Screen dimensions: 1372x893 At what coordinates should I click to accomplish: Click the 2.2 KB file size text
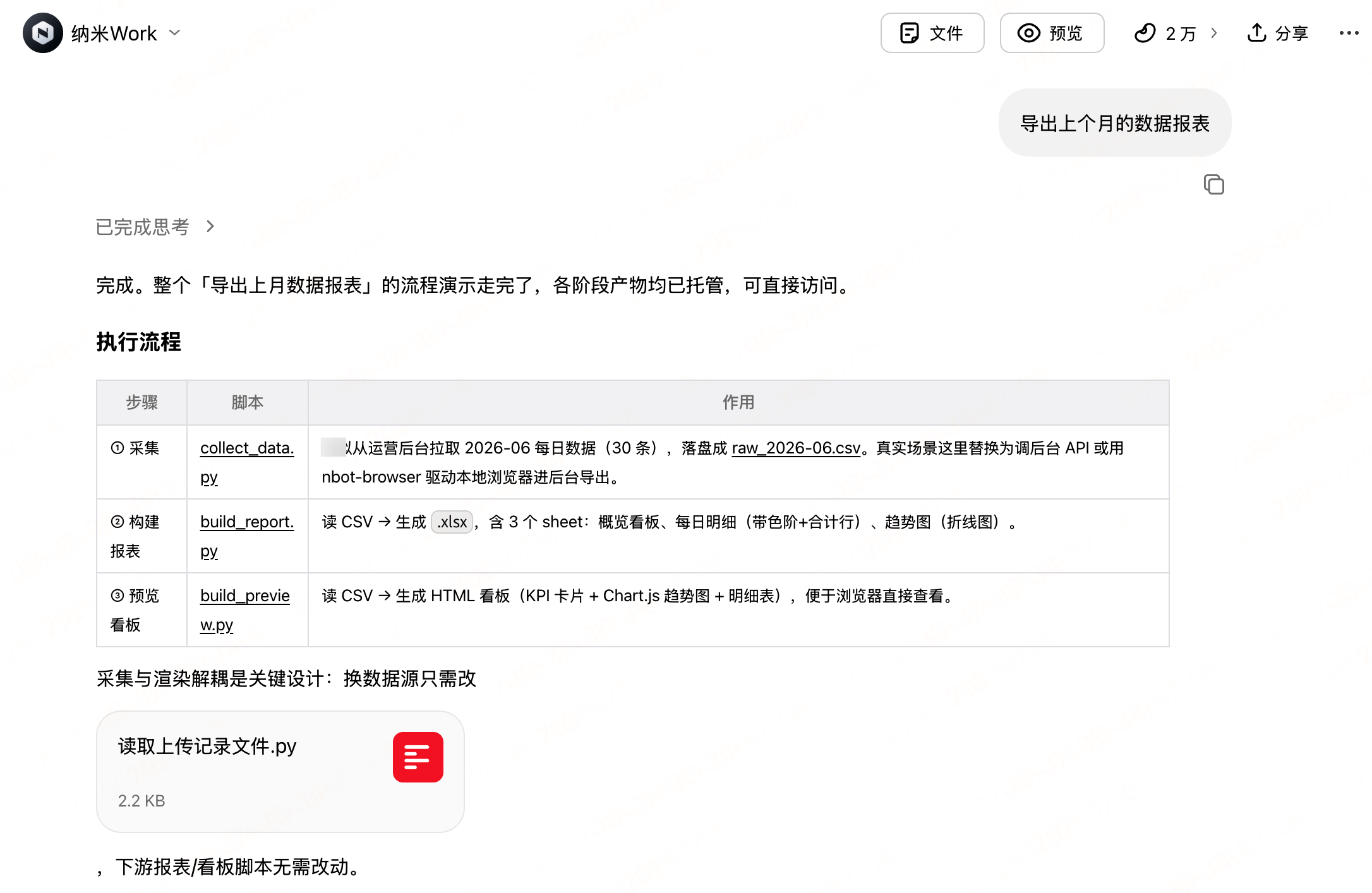coord(141,801)
